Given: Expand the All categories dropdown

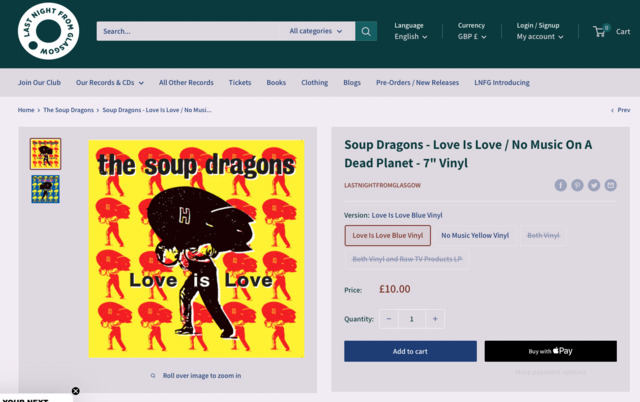Looking at the screenshot, I should pos(316,31).
